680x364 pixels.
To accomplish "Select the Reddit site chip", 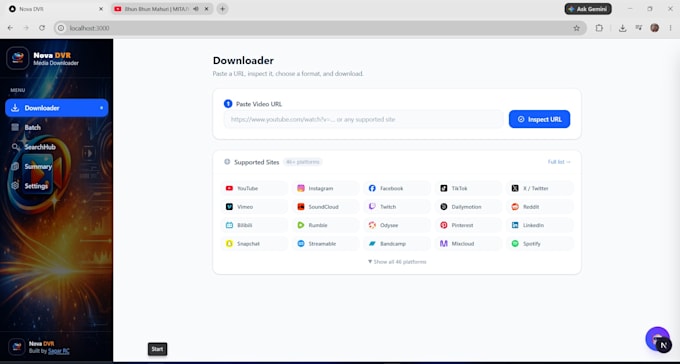I will coord(540,207).
